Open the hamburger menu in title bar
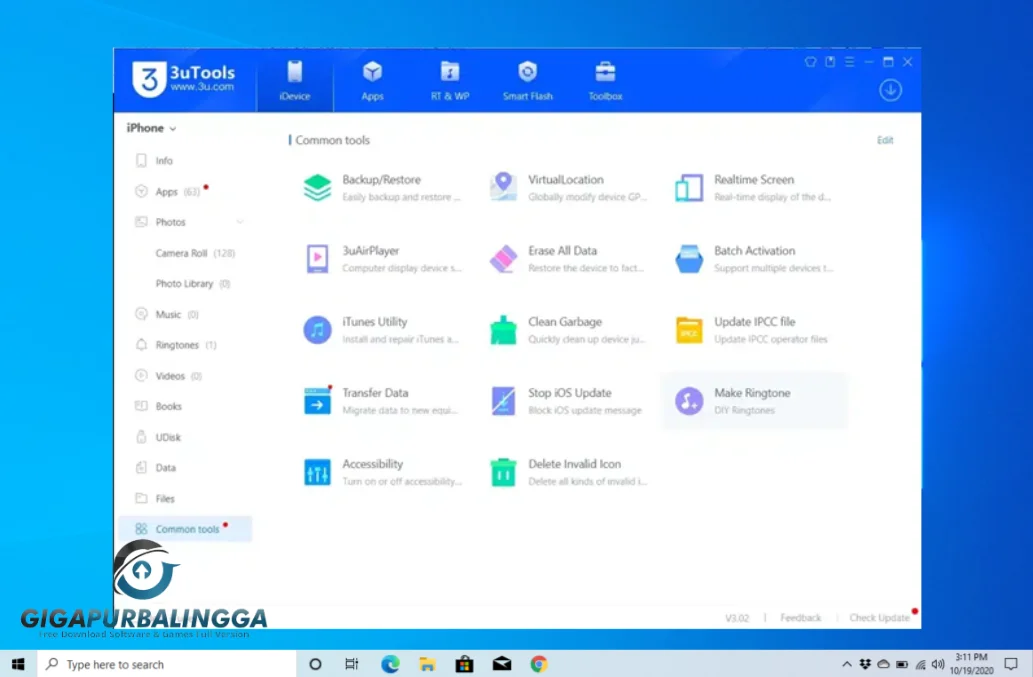This screenshot has height=677, width=1033. (x=850, y=62)
